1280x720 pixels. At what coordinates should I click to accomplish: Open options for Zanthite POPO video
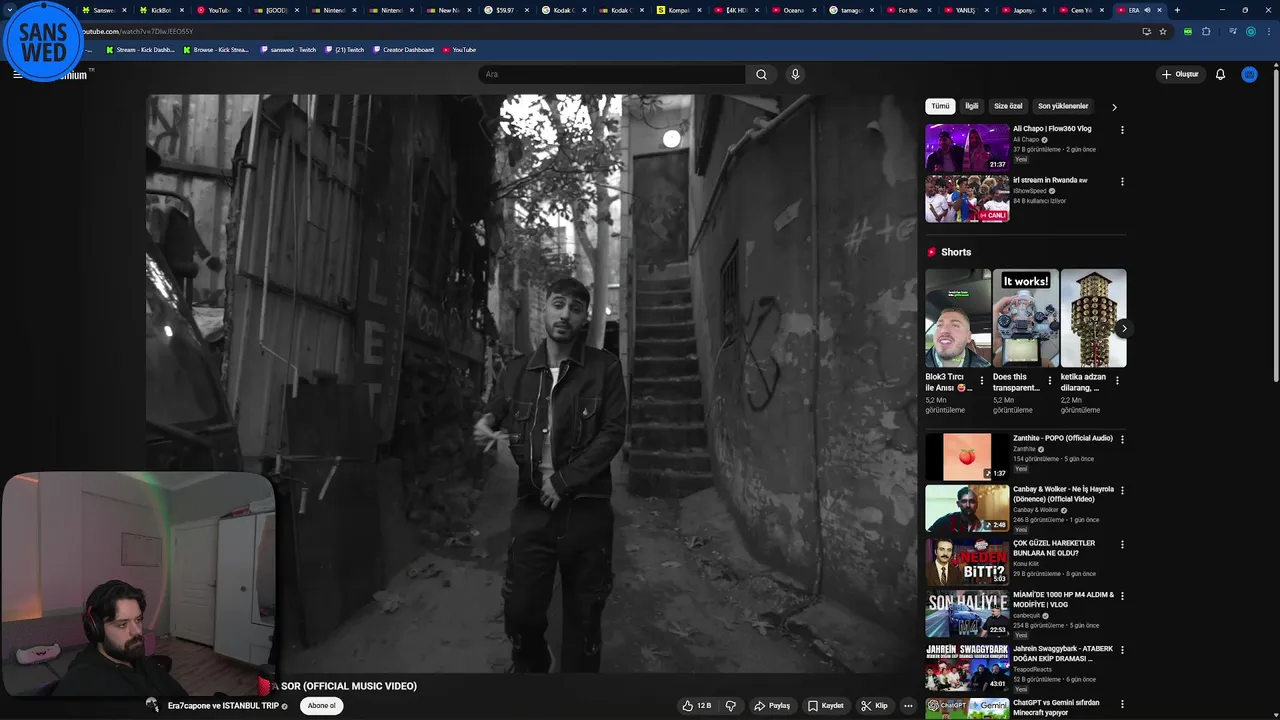click(x=1122, y=439)
